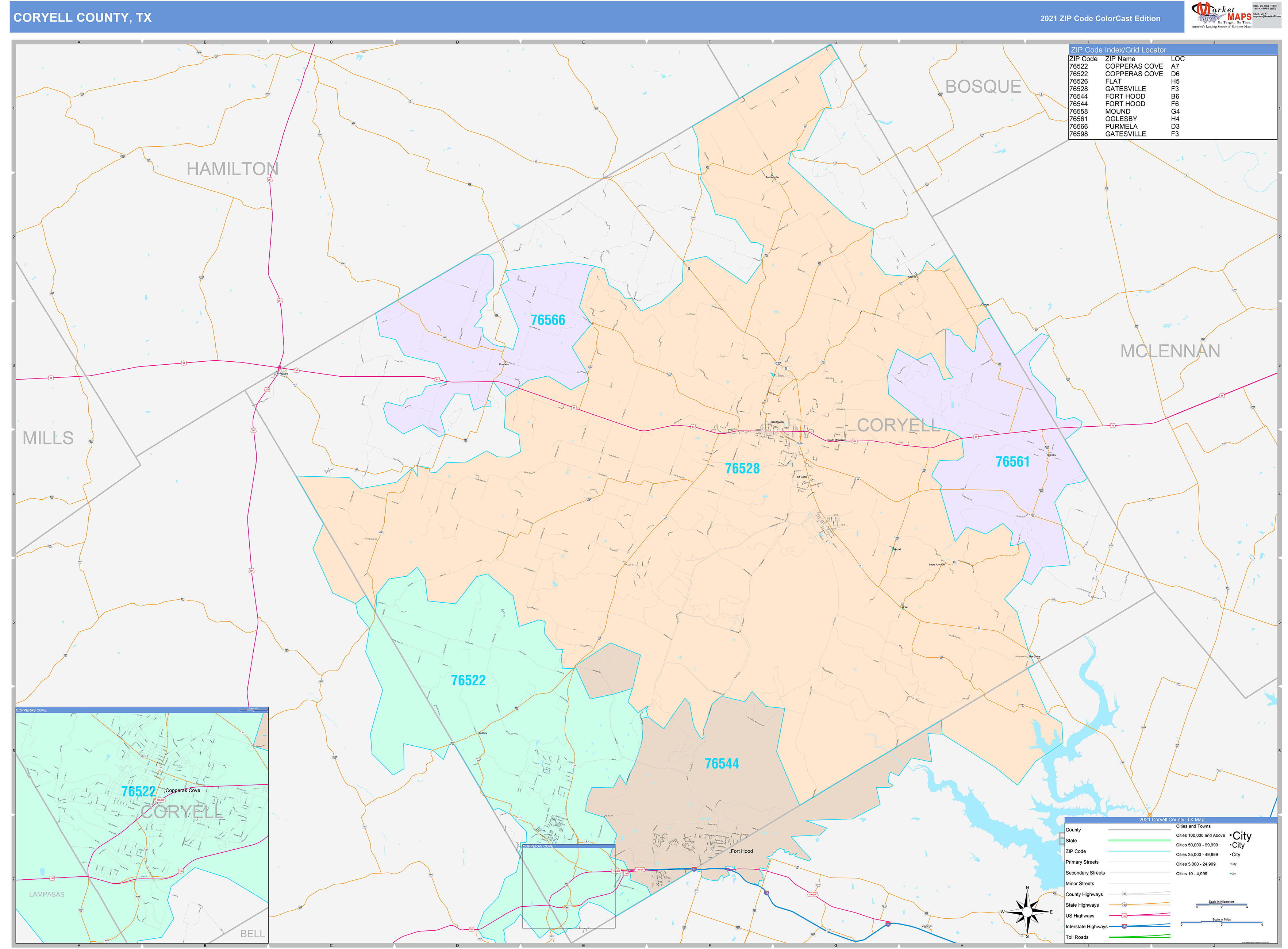Click the Market MAPS logo
Viewport: 1288px width, 949px height.
[1221, 15]
